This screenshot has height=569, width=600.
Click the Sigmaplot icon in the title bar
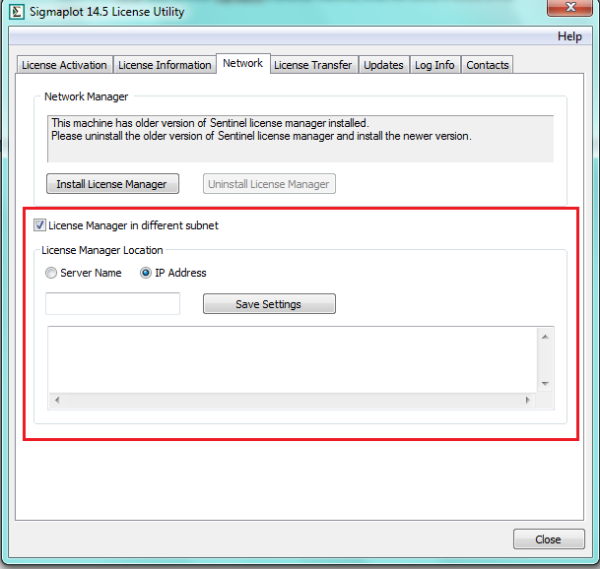pyautogui.click(x=16, y=11)
